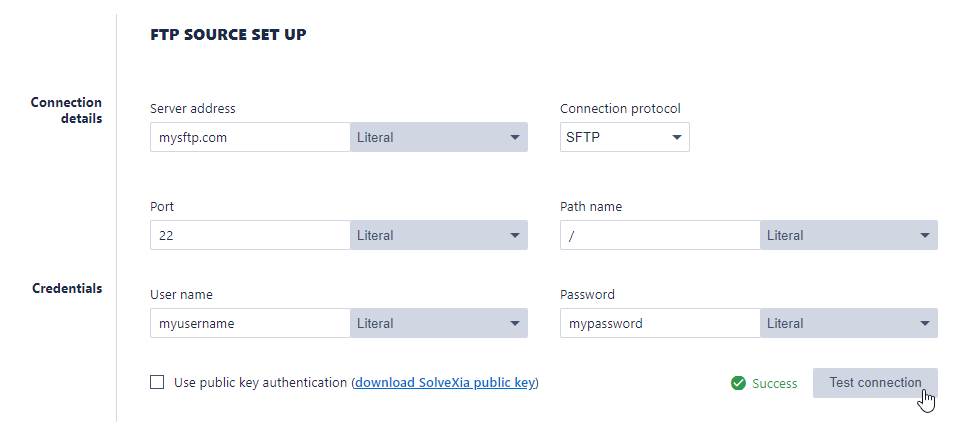979x422 pixels.
Task: Focus the Port input field
Action: tap(249, 235)
